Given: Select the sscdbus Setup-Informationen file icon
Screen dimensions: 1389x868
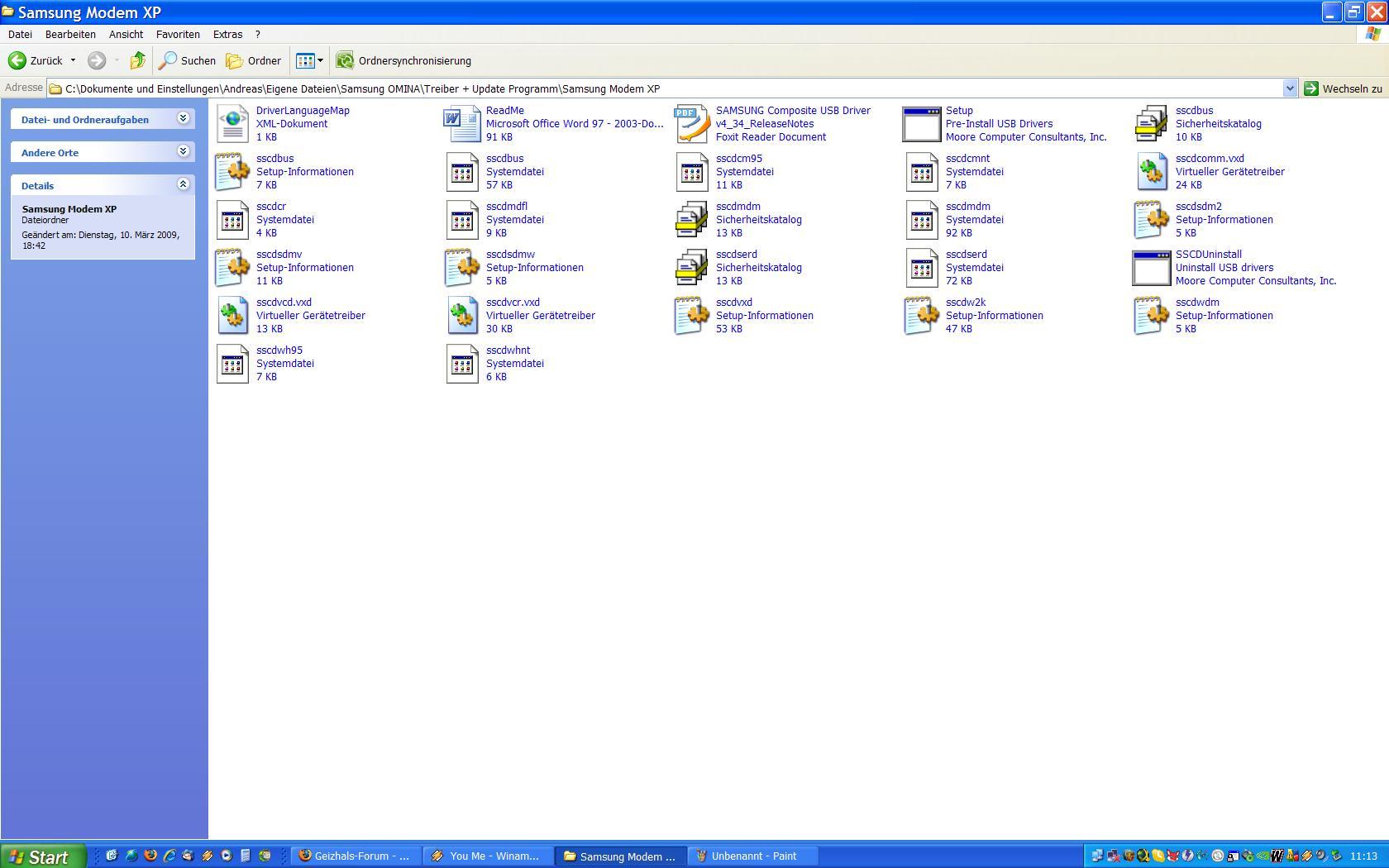Looking at the screenshot, I should (232, 172).
